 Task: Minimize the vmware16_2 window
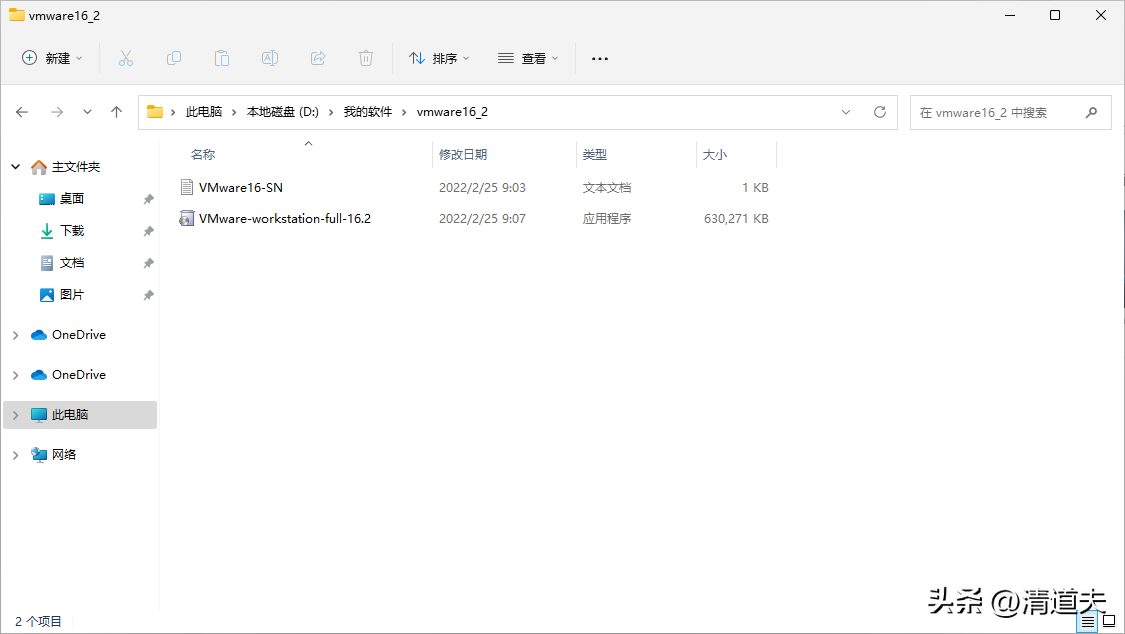coord(1010,15)
